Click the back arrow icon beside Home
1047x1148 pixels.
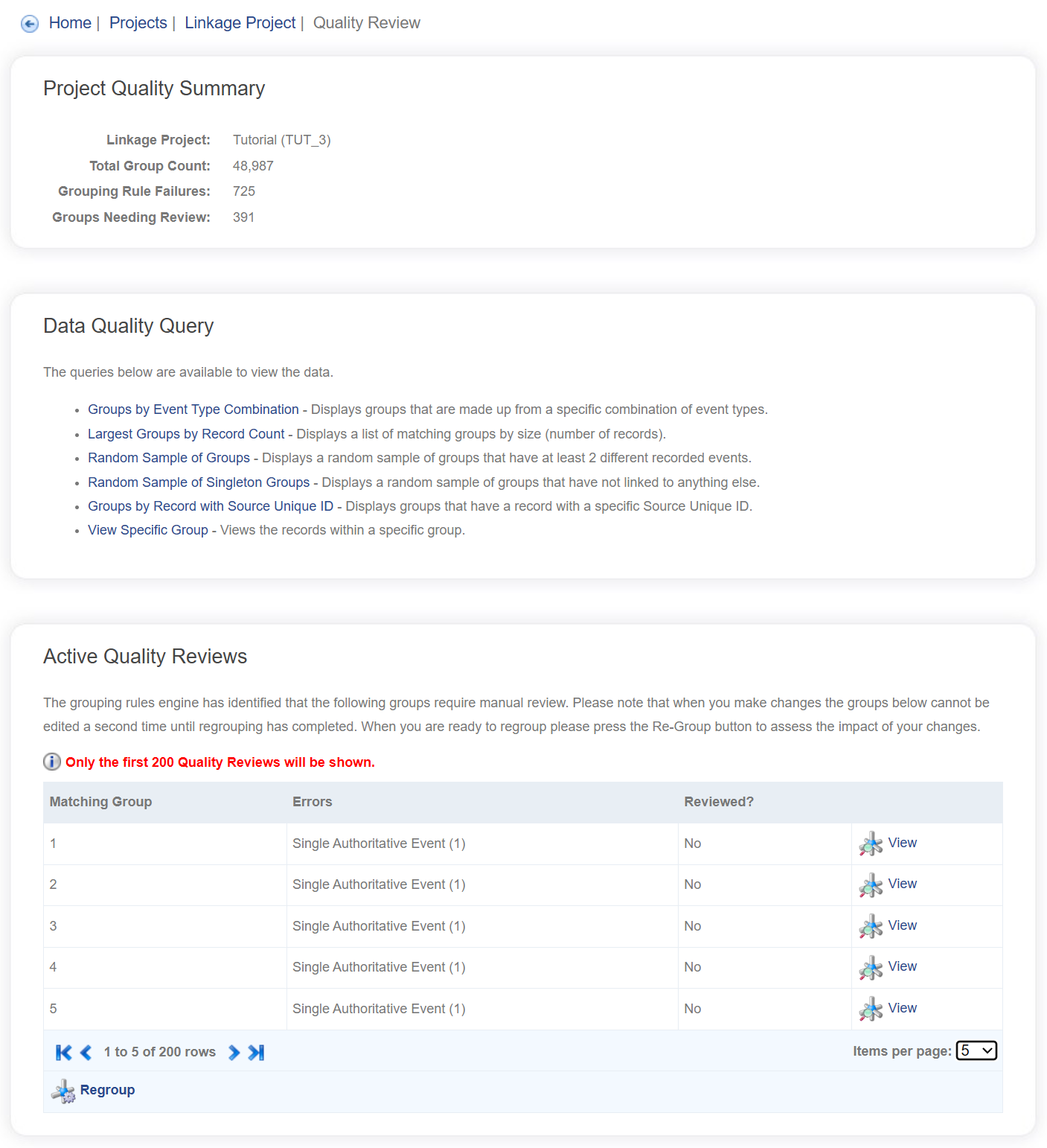30,24
